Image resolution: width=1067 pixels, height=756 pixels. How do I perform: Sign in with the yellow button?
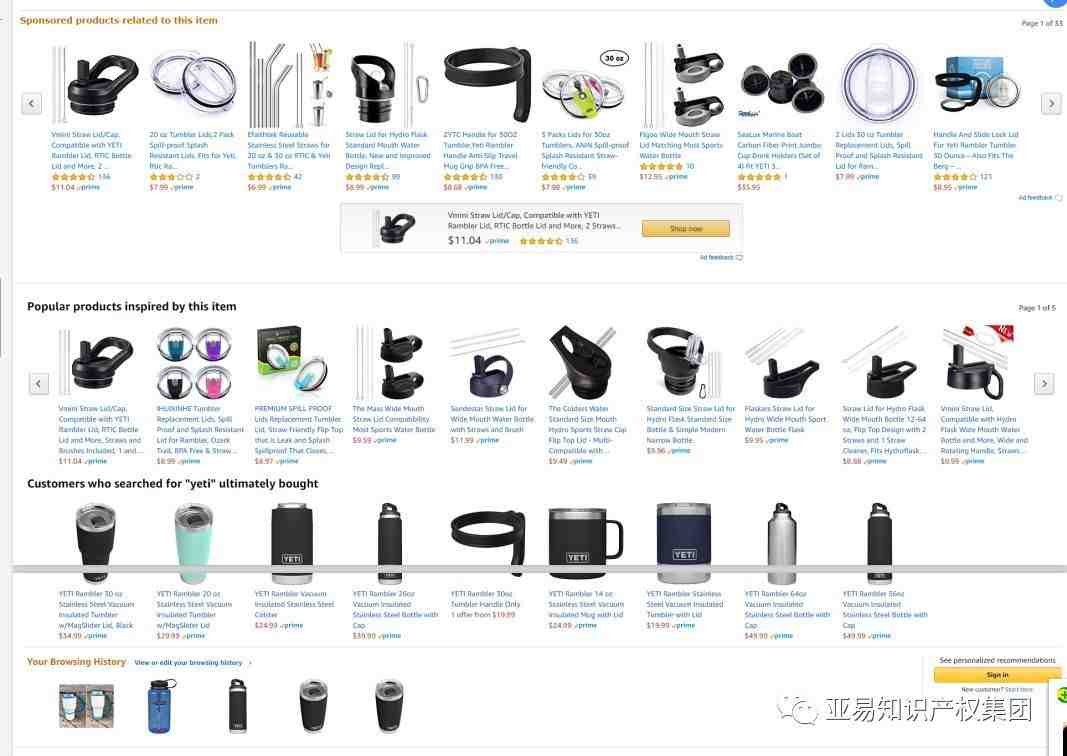coord(997,675)
